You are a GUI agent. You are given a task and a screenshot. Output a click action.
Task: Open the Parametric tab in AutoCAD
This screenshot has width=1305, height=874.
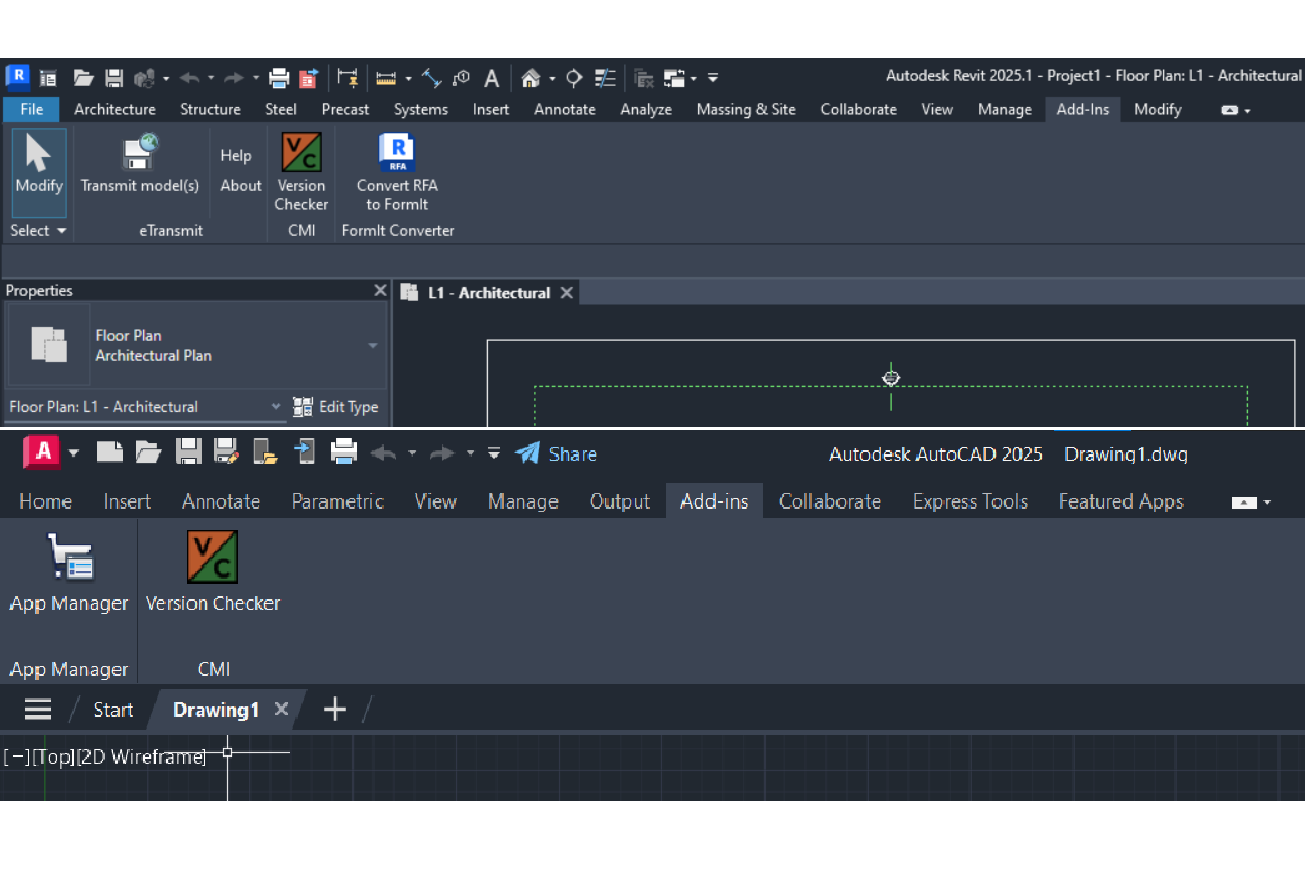[338, 502]
